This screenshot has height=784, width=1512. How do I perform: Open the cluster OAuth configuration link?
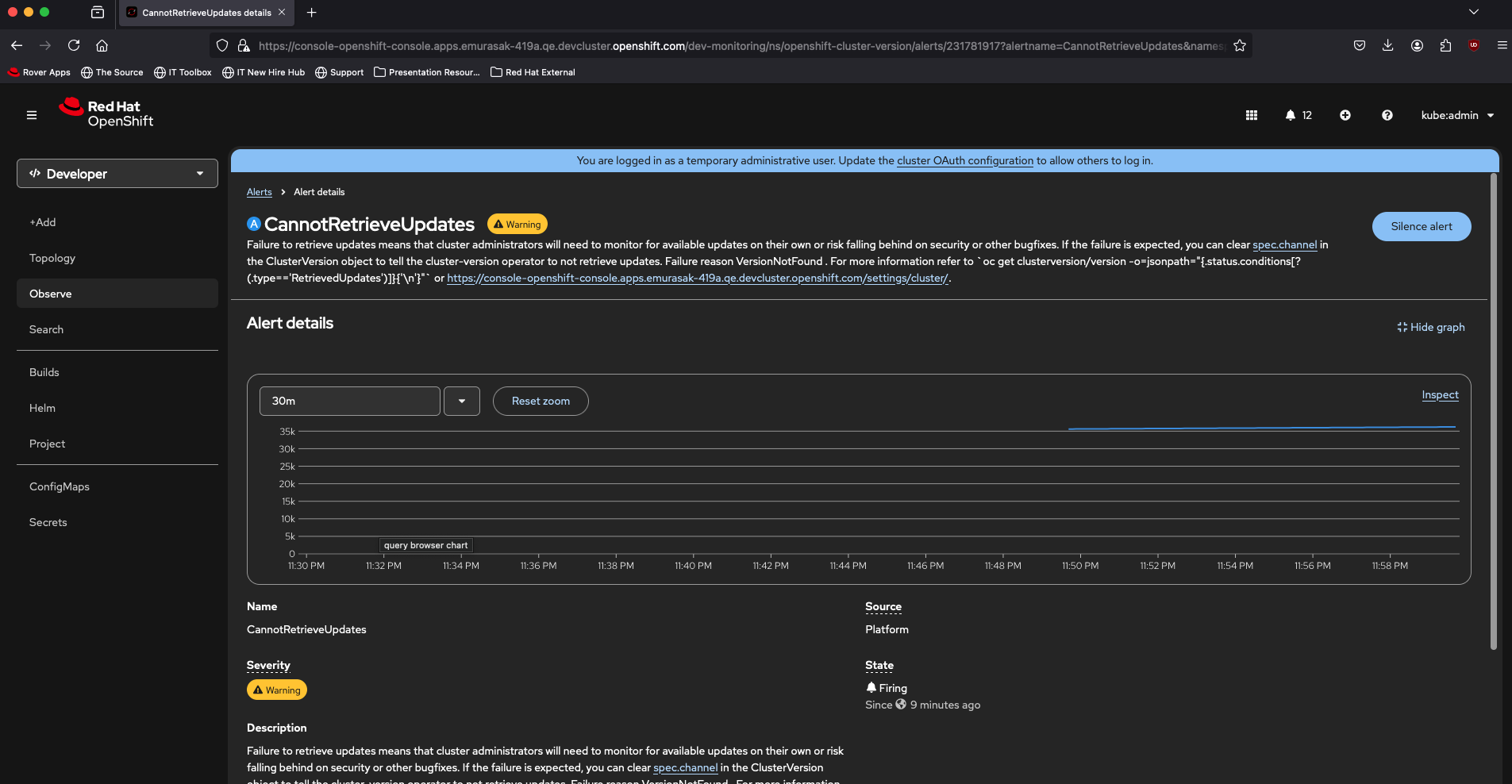965,160
